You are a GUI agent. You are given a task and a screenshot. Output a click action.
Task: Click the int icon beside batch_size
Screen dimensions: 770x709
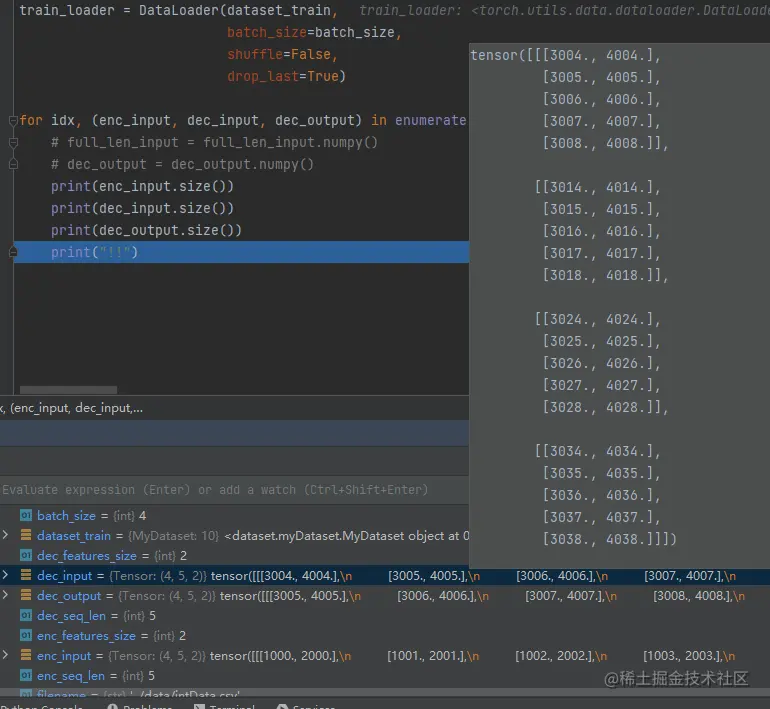pos(26,515)
